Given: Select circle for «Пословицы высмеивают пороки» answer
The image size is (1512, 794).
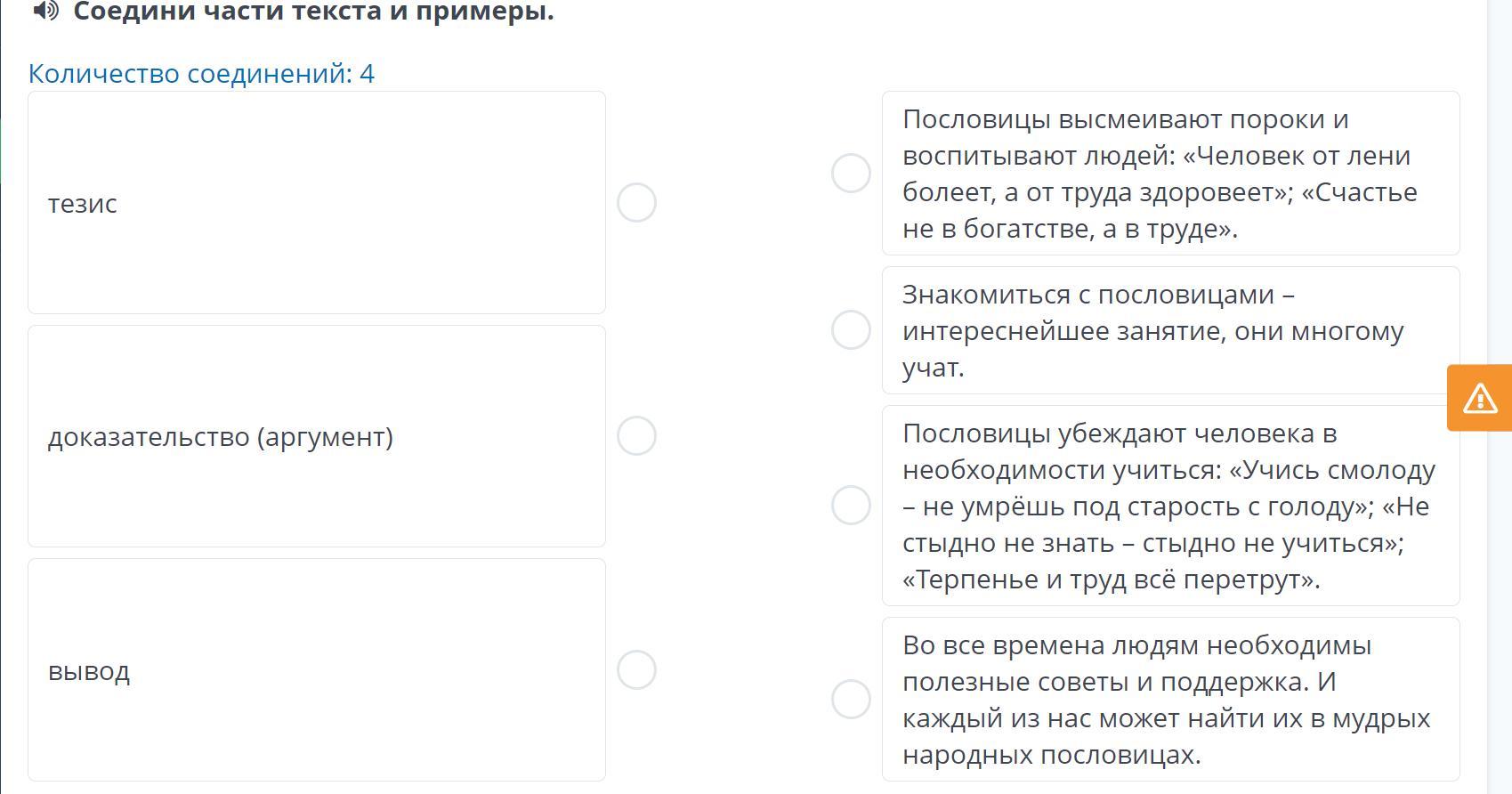Looking at the screenshot, I should 851,173.
